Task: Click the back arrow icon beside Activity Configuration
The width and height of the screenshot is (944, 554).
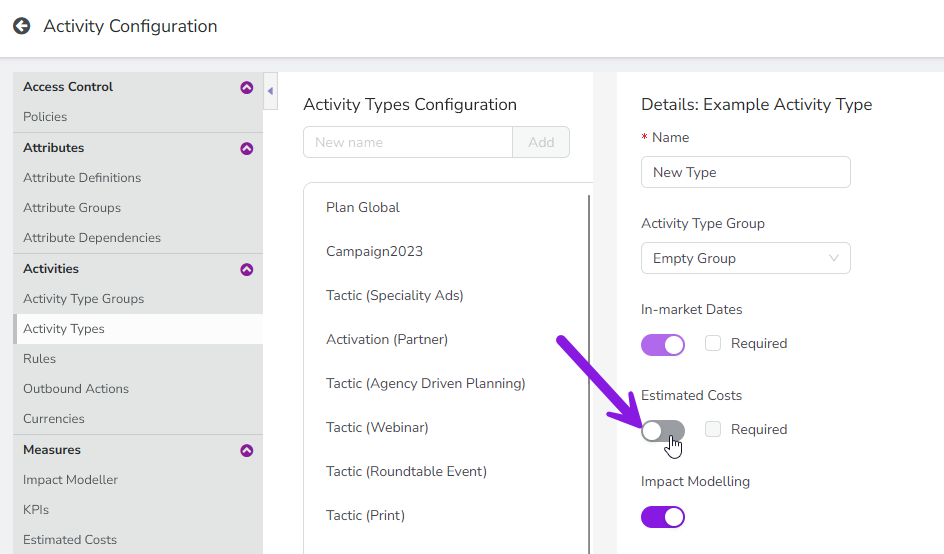Action: (22, 26)
